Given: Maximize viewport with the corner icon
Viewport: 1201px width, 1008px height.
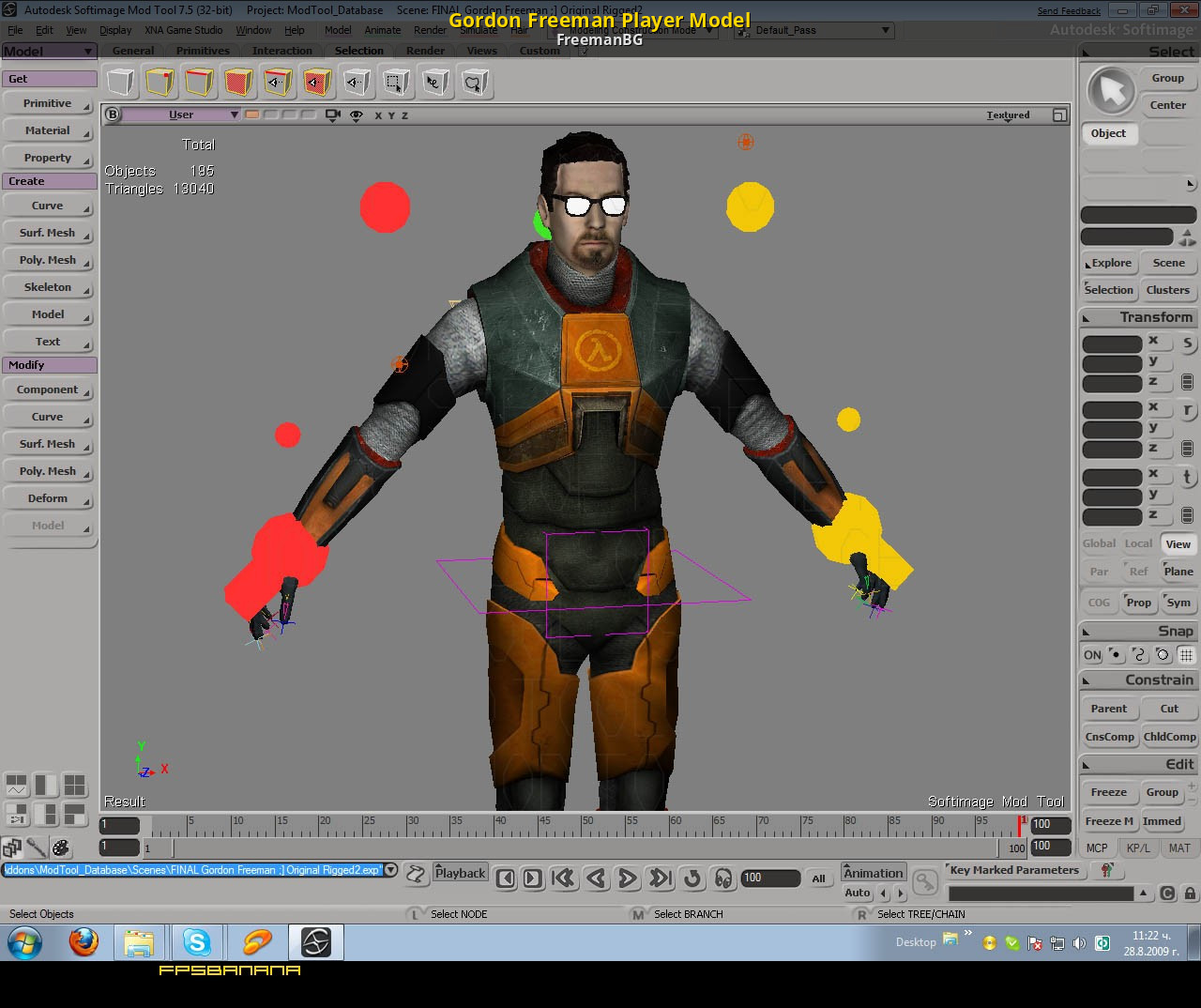Looking at the screenshot, I should [x=1060, y=115].
